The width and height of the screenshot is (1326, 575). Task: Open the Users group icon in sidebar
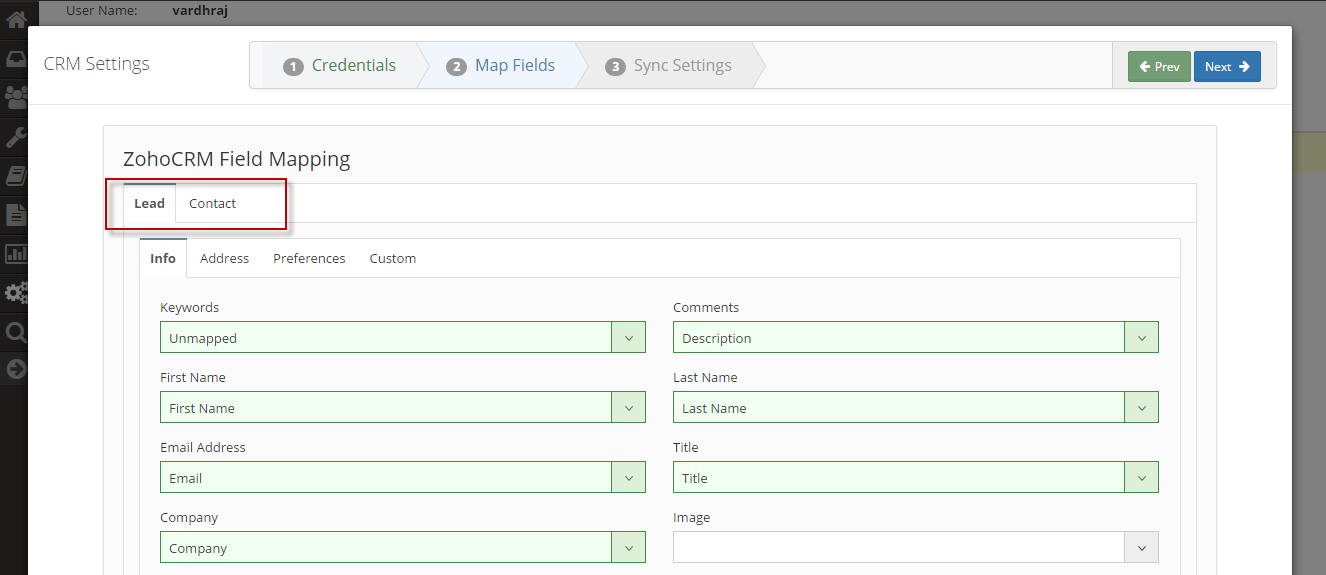(x=16, y=97)
